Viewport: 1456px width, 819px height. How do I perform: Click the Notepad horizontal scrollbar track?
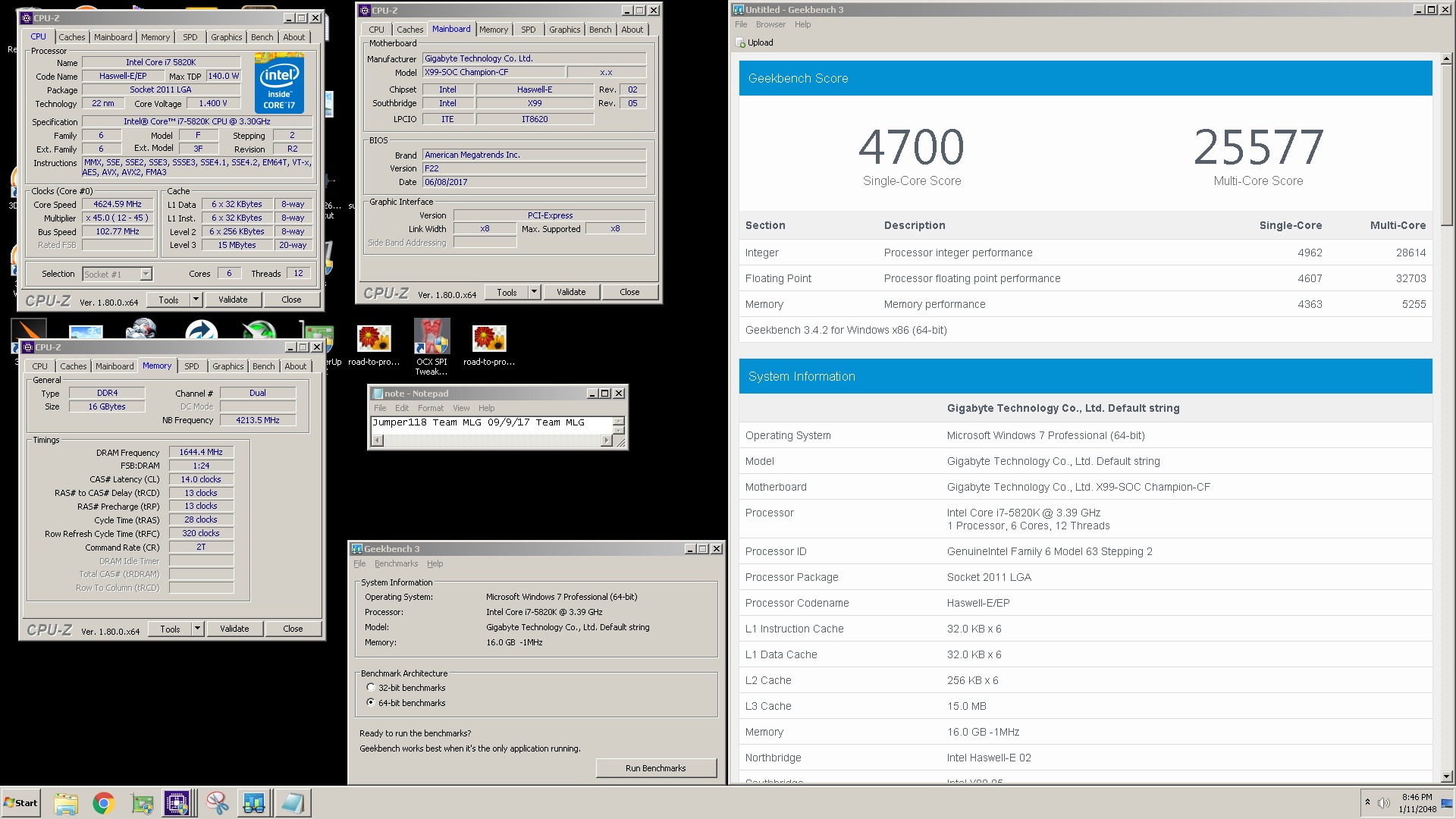(491, 441)
